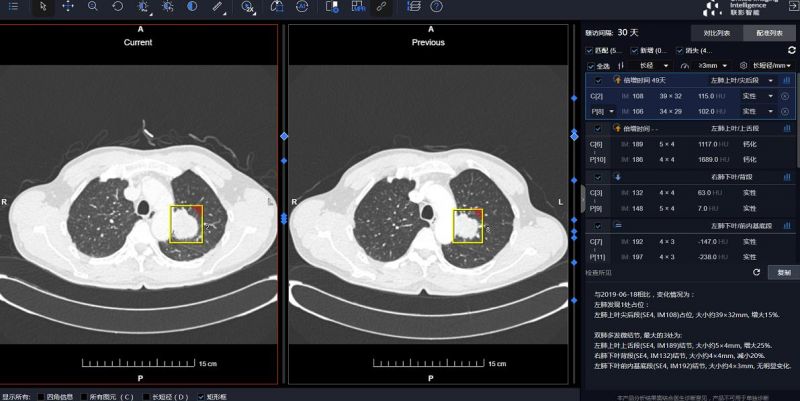Click the link-views chain icon
This screenshot has height=401, width=800.
(x=381, y=6)
